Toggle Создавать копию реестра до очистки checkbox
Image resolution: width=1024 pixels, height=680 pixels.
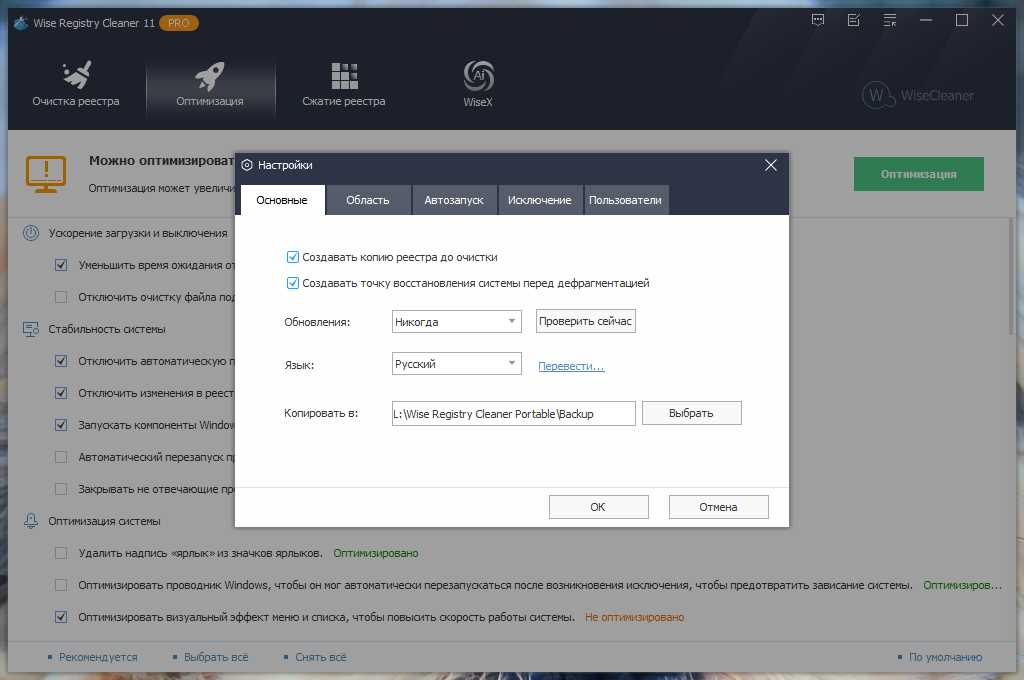[x=293, y=257]
